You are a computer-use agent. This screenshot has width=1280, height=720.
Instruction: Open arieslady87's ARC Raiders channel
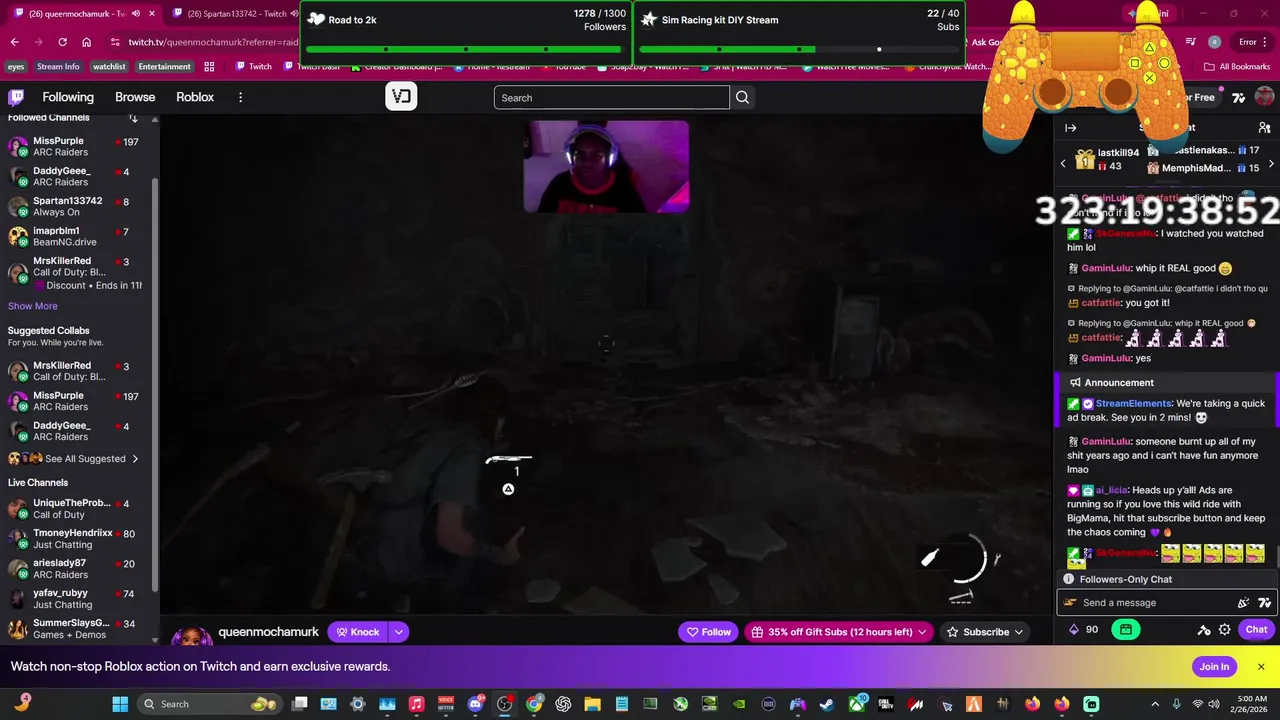tap(75, 568)
